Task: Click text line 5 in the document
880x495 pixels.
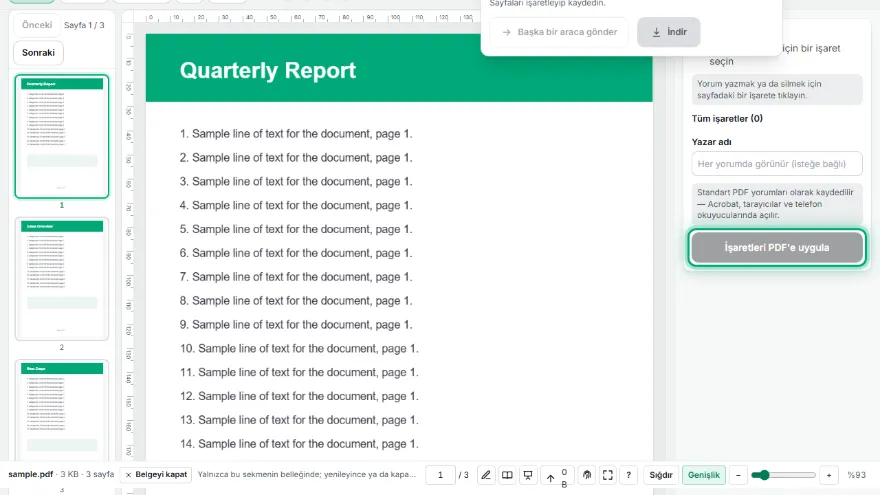Action: coord(296,229)
